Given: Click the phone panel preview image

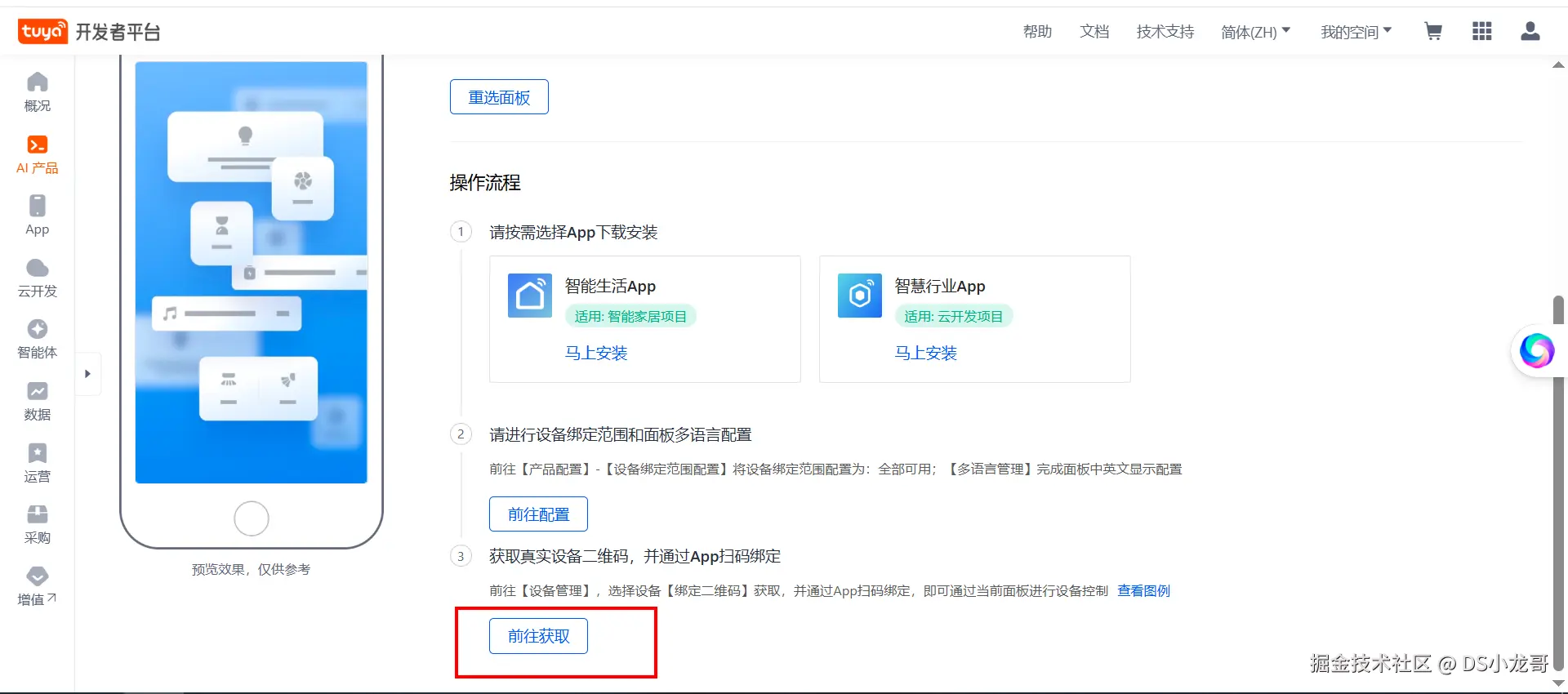Looking at the screenshot, I should pyautogui.click(x=252, y=273).
